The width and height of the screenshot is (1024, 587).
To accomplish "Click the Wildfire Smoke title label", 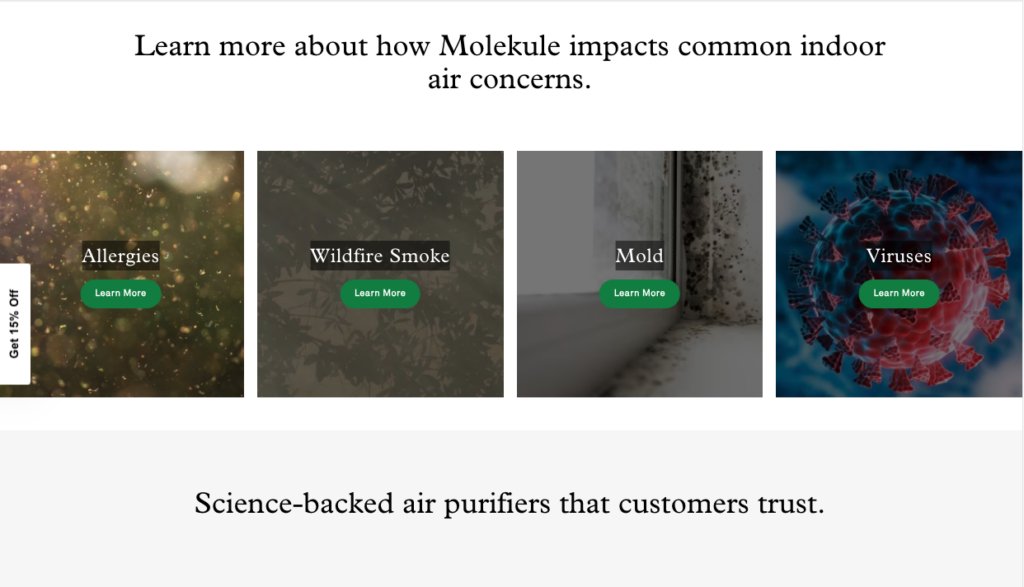I will point(379,255).
